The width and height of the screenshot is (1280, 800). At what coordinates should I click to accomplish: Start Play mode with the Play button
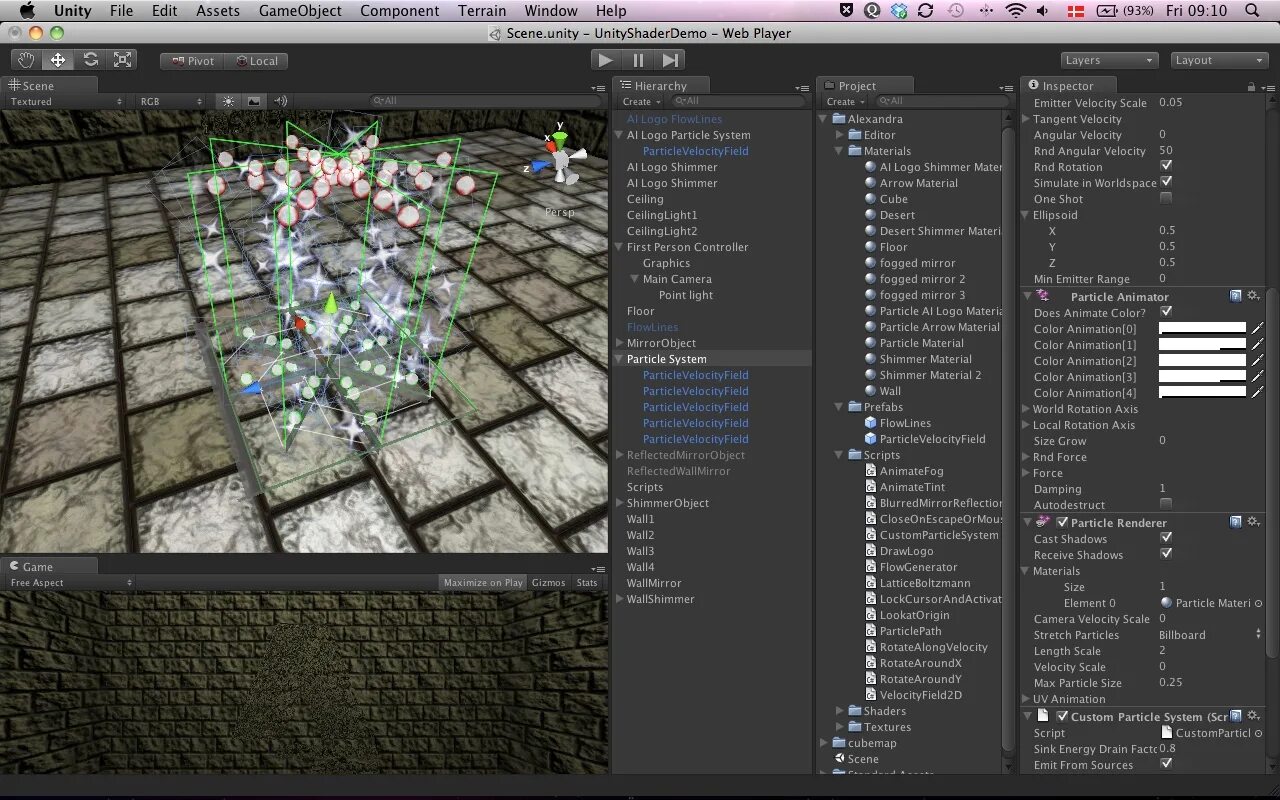(605, 60)
